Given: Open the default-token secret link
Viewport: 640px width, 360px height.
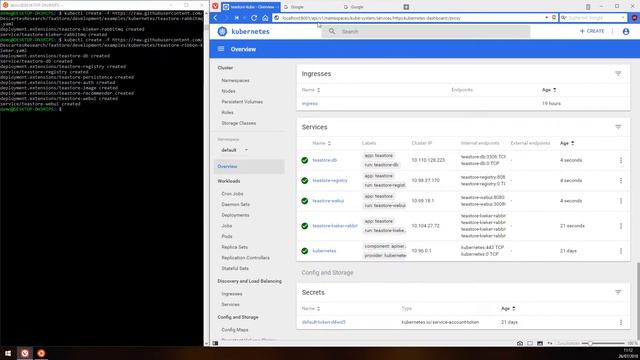Looking at the screenshot, I should tap(323, 322).
